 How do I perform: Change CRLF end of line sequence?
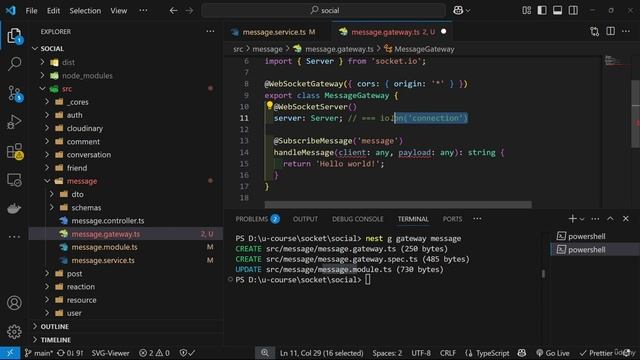click(x=448, y=353)
